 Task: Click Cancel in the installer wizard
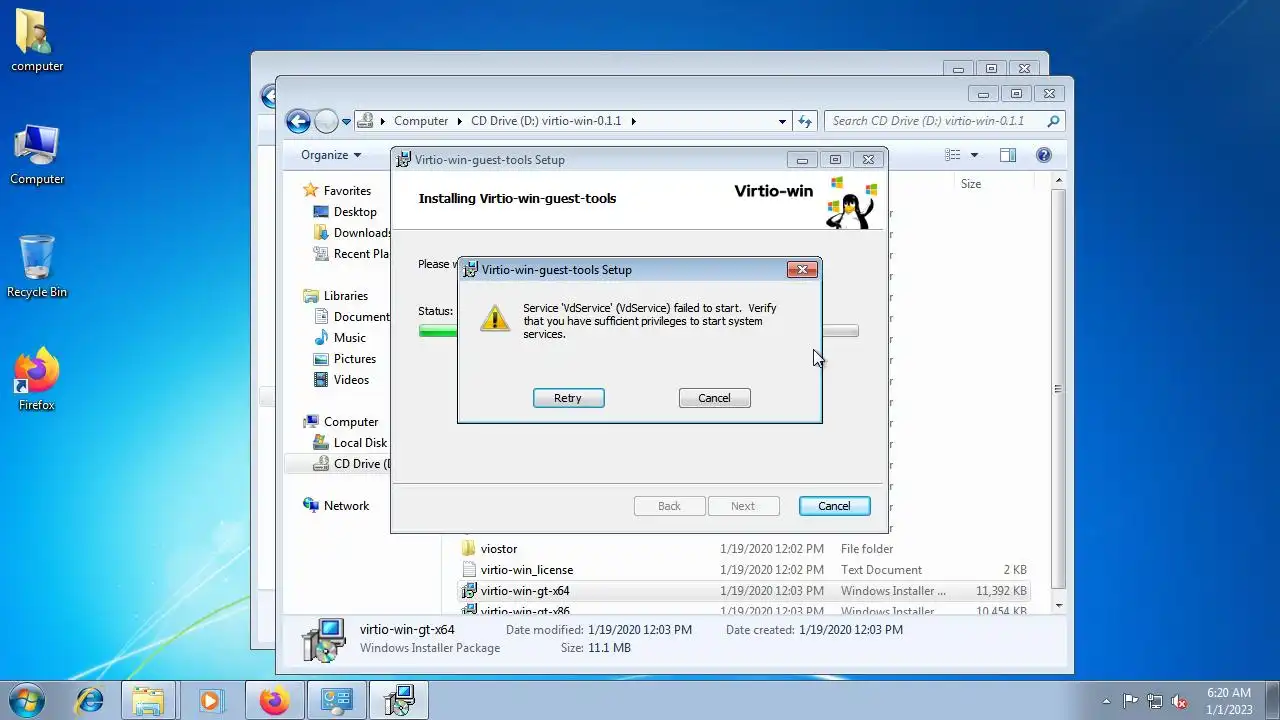click(834, 506)
